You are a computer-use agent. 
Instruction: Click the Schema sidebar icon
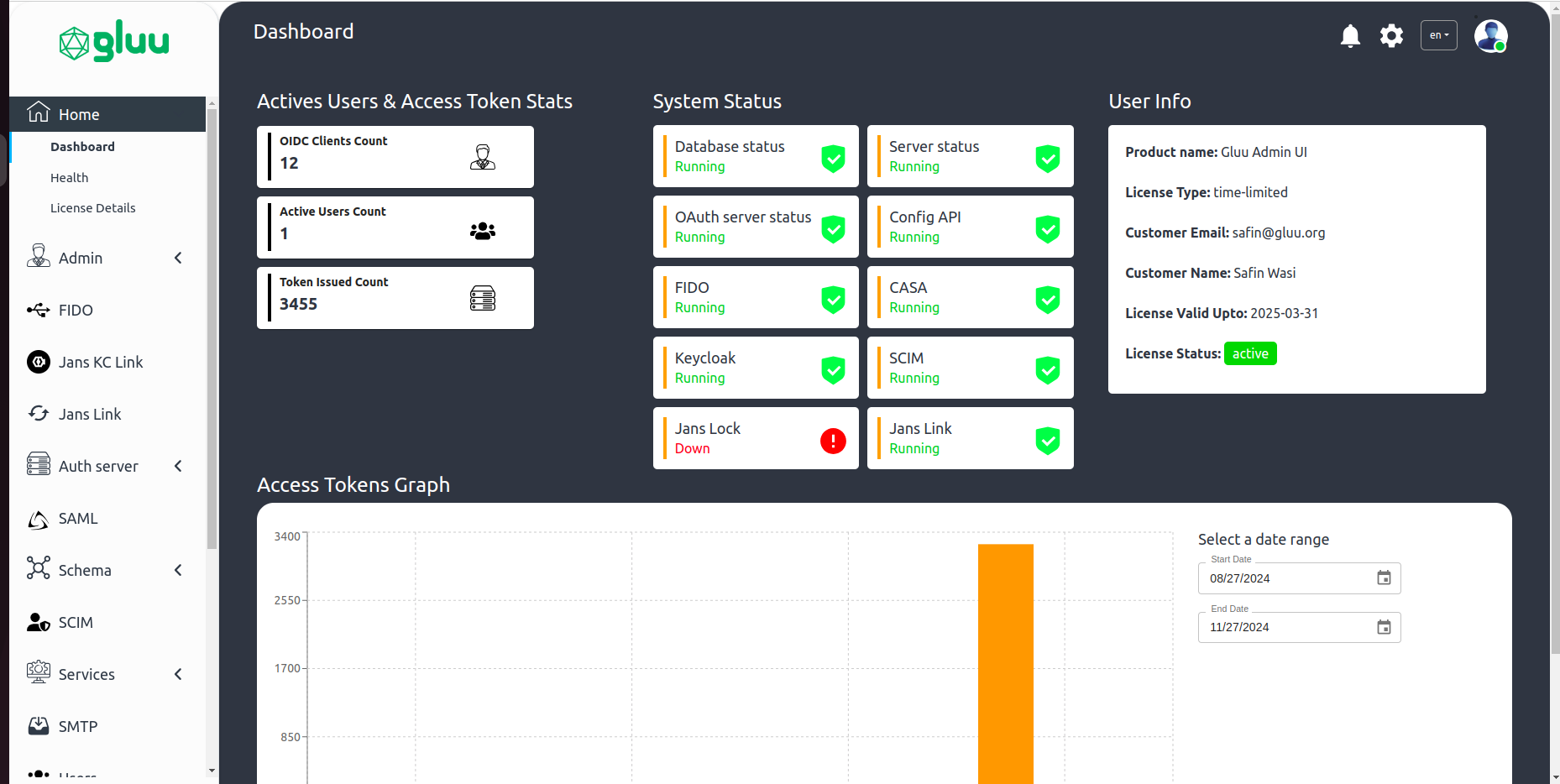[x=39, y=568]
